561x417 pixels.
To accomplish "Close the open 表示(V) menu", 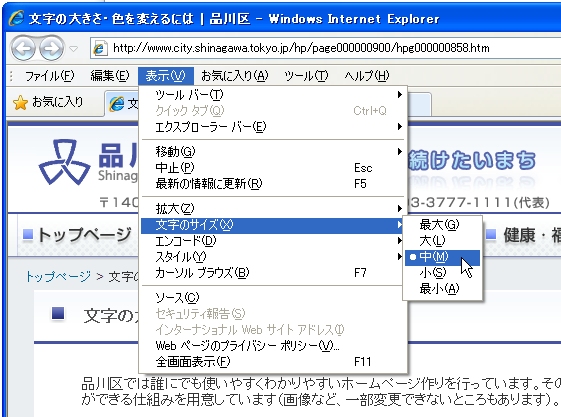I will coord(166,76).
